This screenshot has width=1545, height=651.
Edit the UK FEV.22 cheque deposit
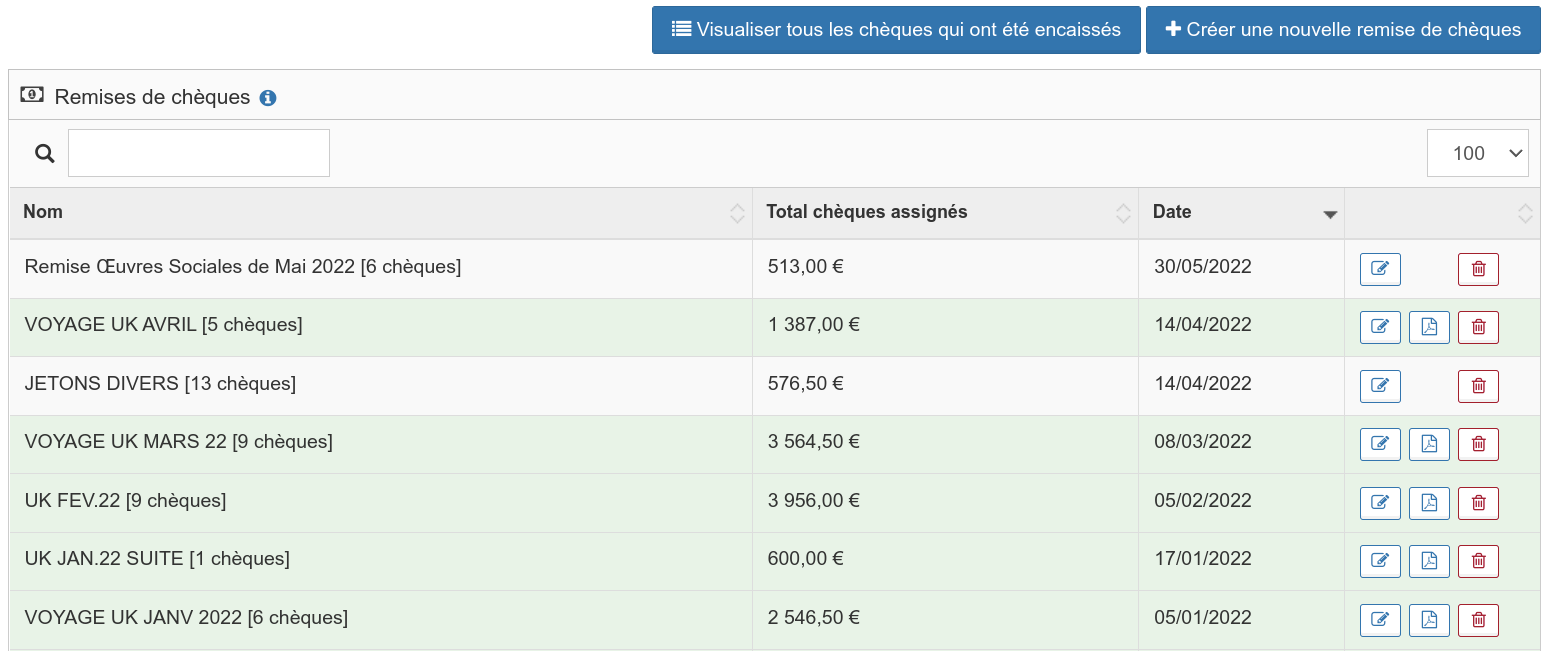[1380, 503]
